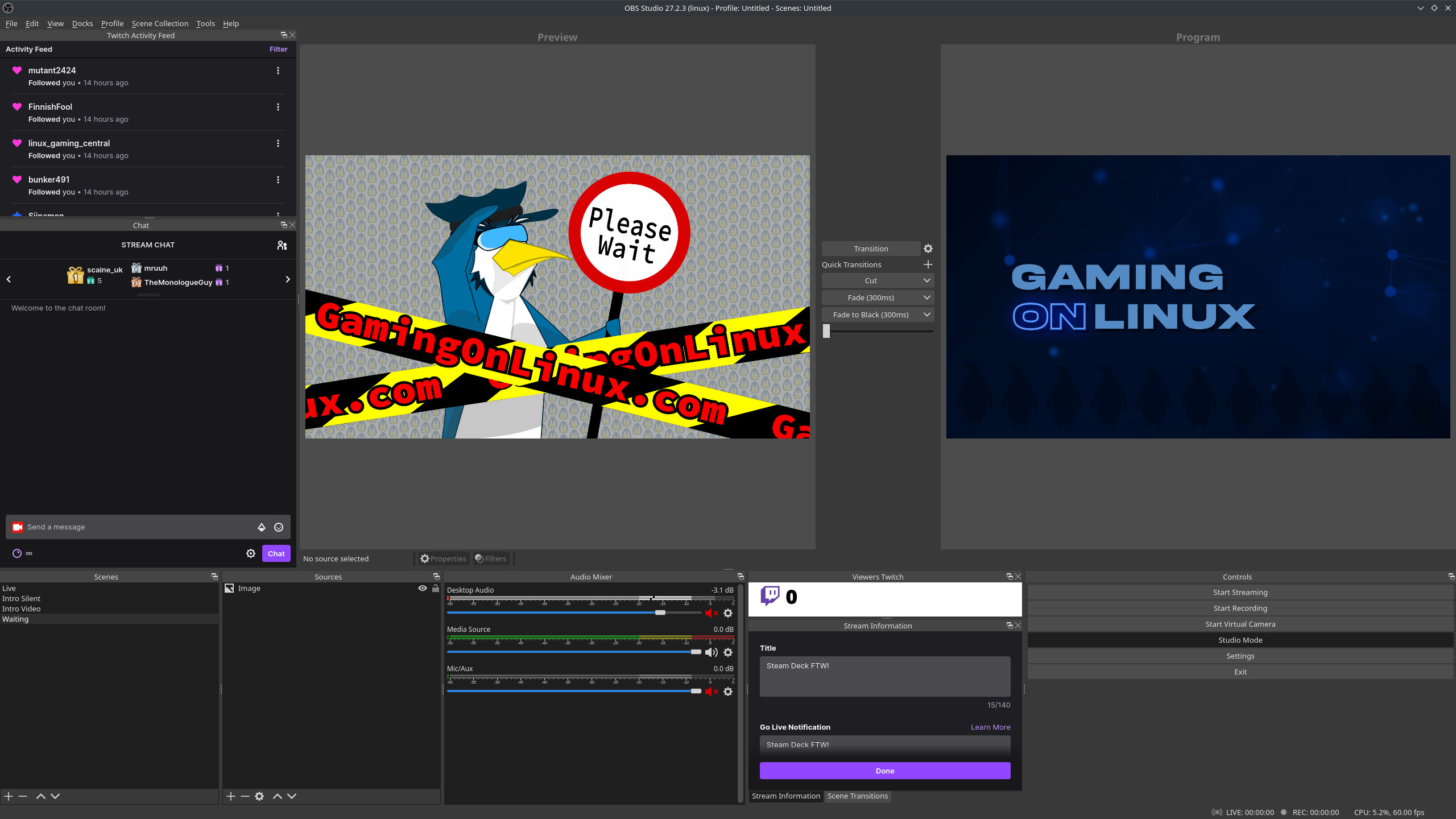The image size is (1456, 819).
Task: Click the Stream Information title input field
Action: click(885, 676)
